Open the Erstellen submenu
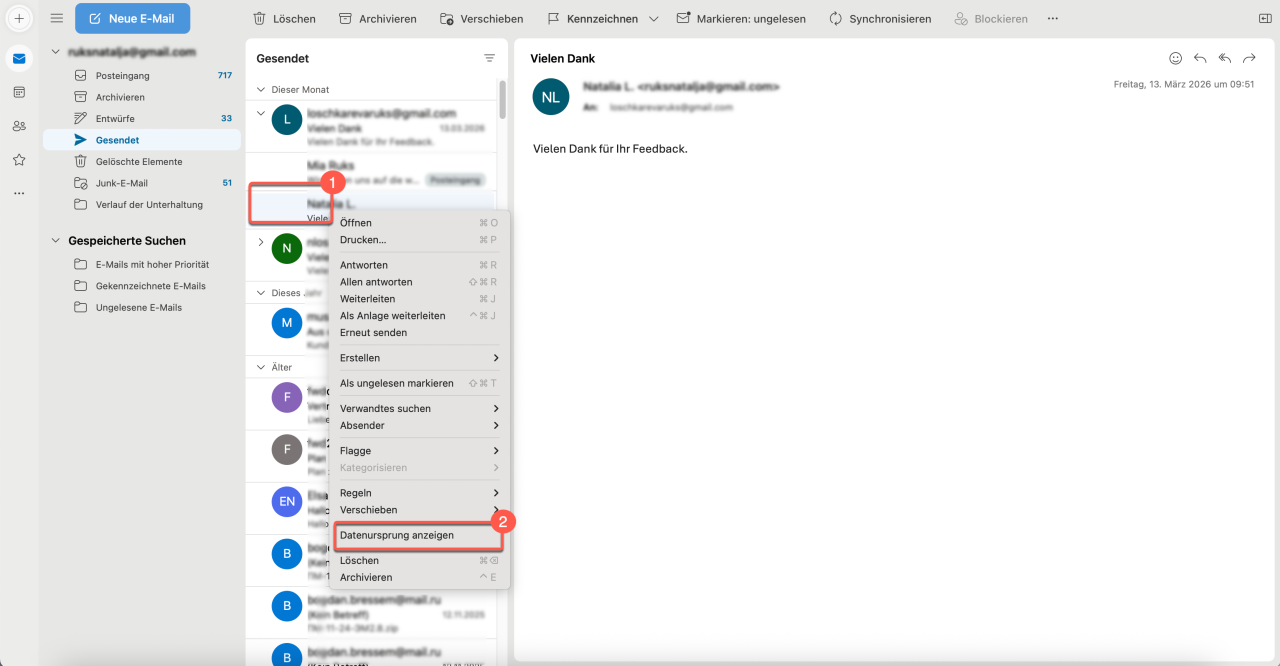 [419, 358]
